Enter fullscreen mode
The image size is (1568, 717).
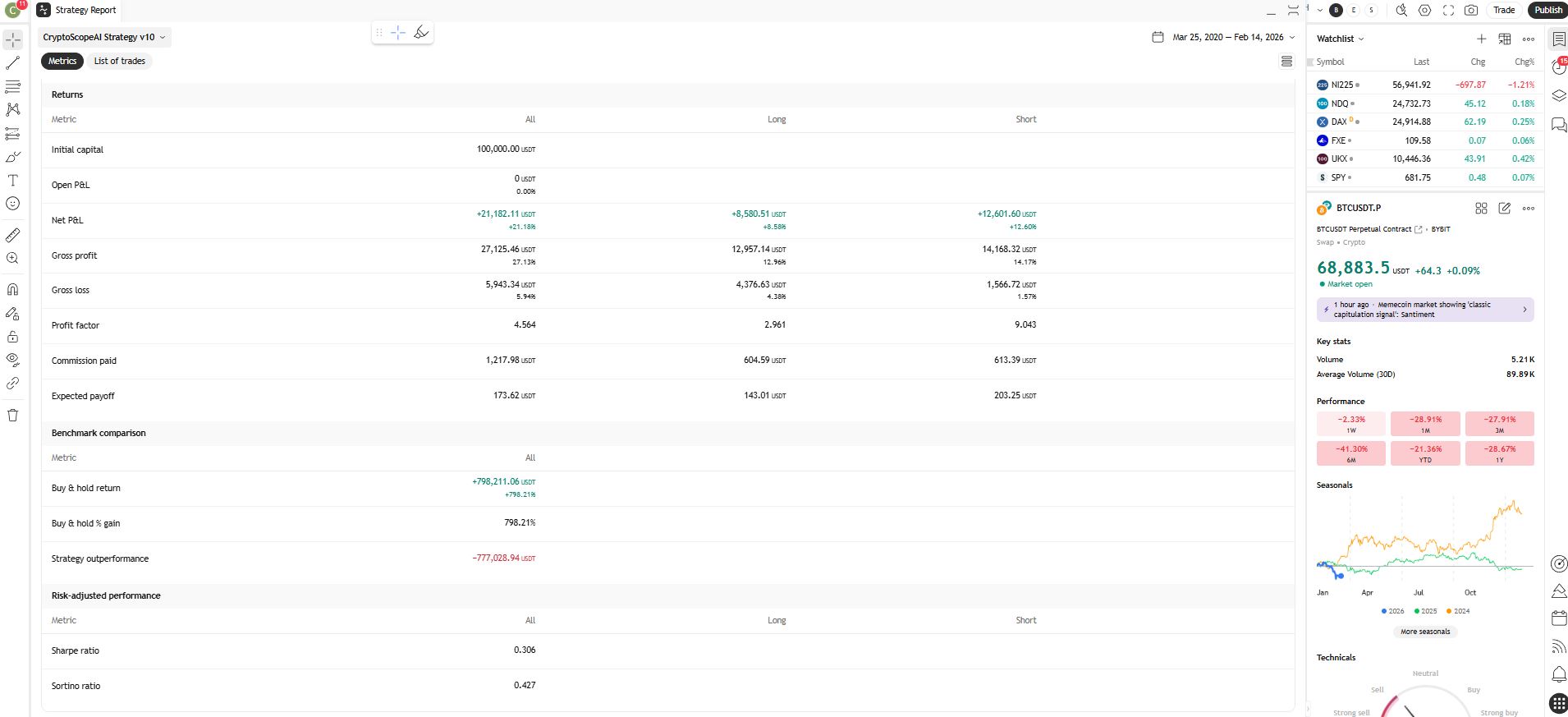pos(1448,10)
